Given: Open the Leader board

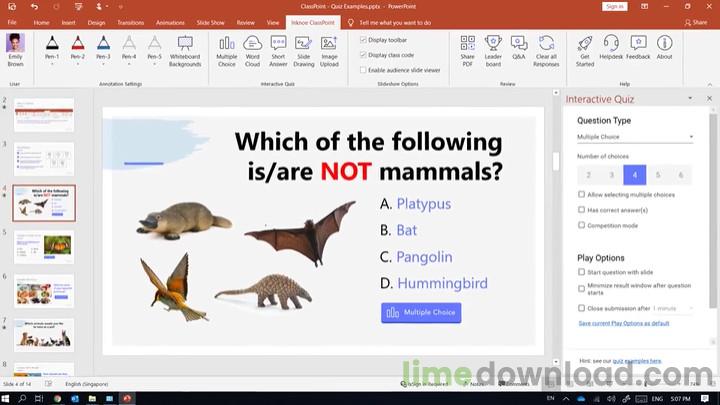Looking at the screenshot, I should [493, 51].
